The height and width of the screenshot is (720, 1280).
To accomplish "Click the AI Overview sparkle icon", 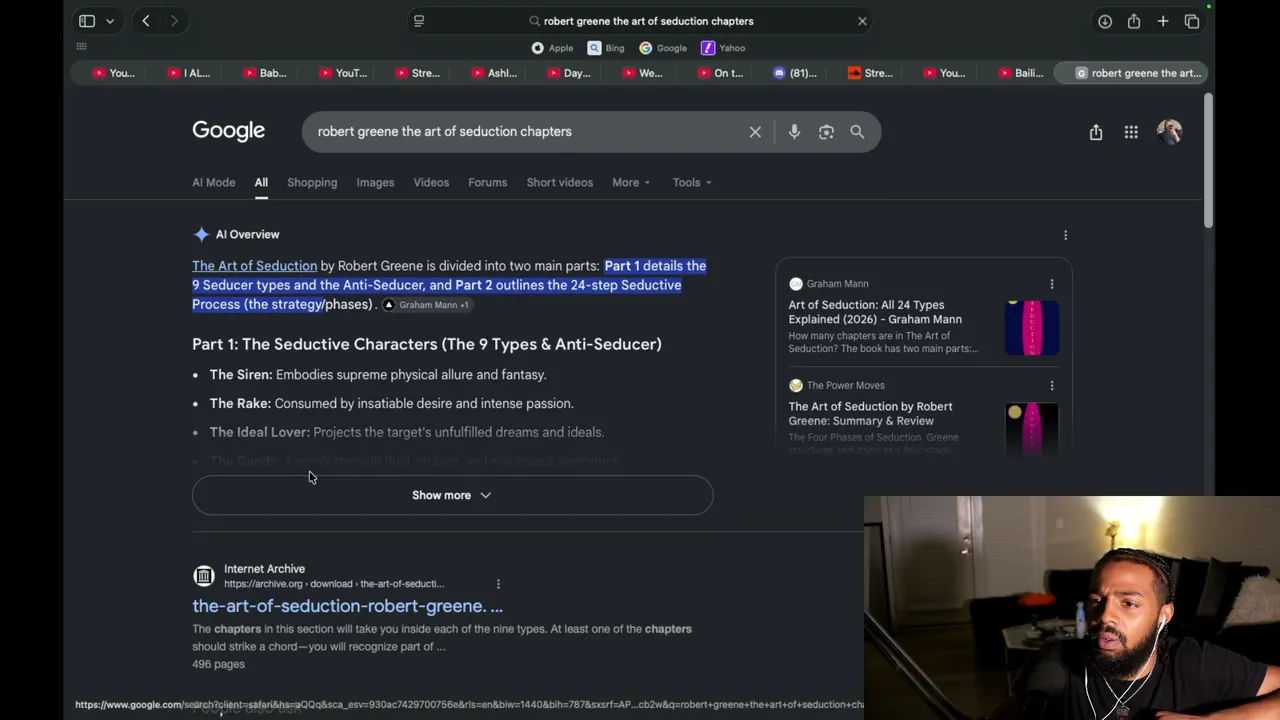I will (202, 234).
